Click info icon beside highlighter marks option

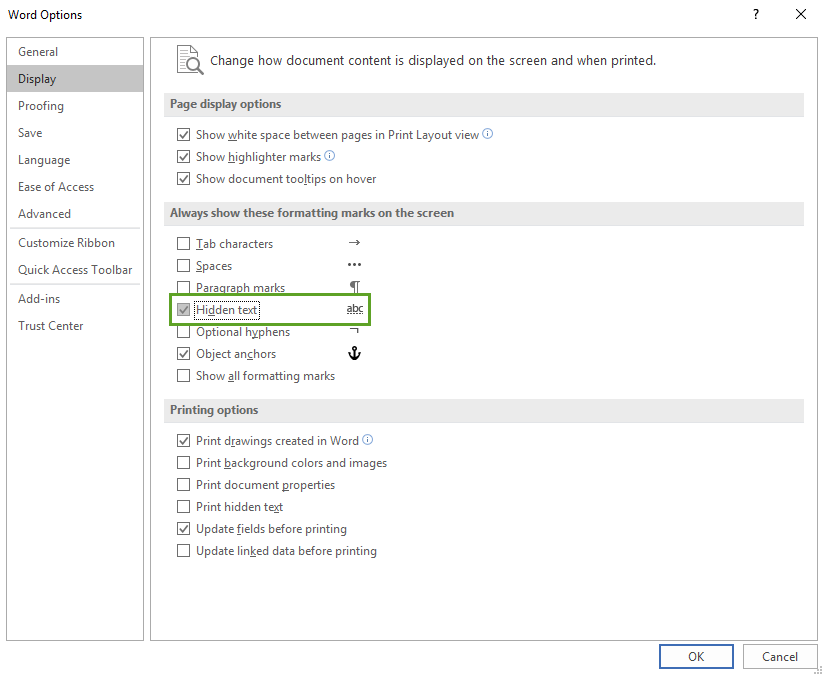(329, 156)
